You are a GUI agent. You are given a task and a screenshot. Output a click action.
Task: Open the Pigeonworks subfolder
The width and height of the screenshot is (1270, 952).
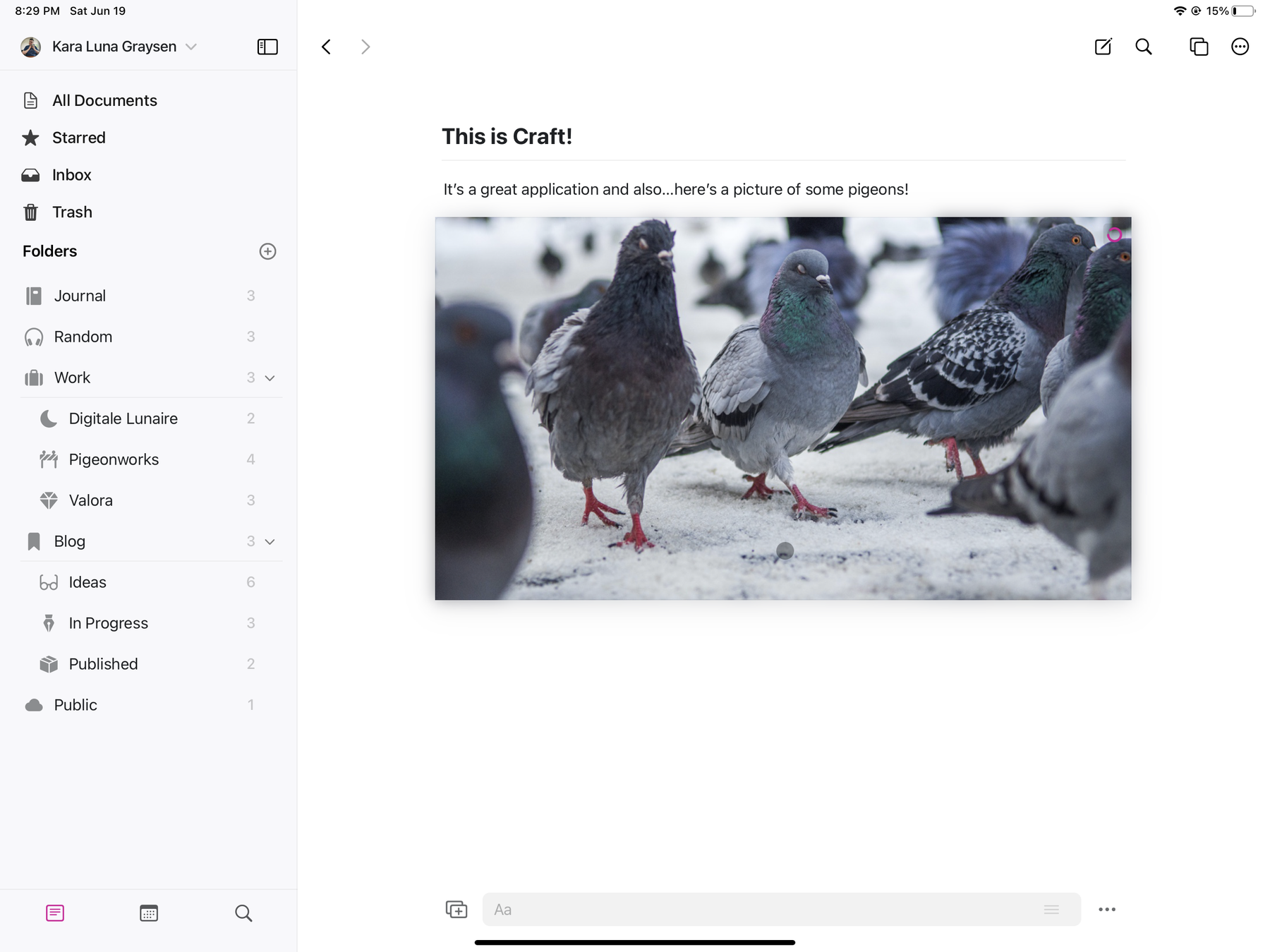coord(148,459)
